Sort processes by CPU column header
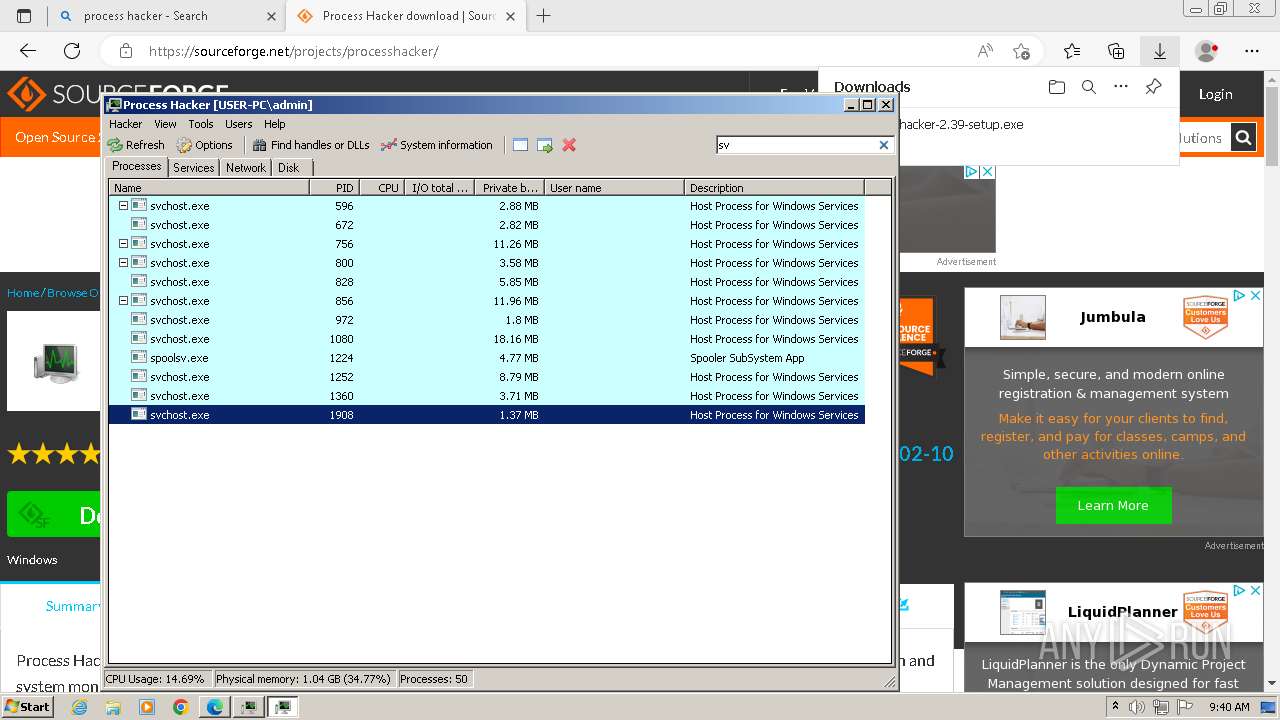The height and width of the screenshot is (720, 1280). [381, 188]
